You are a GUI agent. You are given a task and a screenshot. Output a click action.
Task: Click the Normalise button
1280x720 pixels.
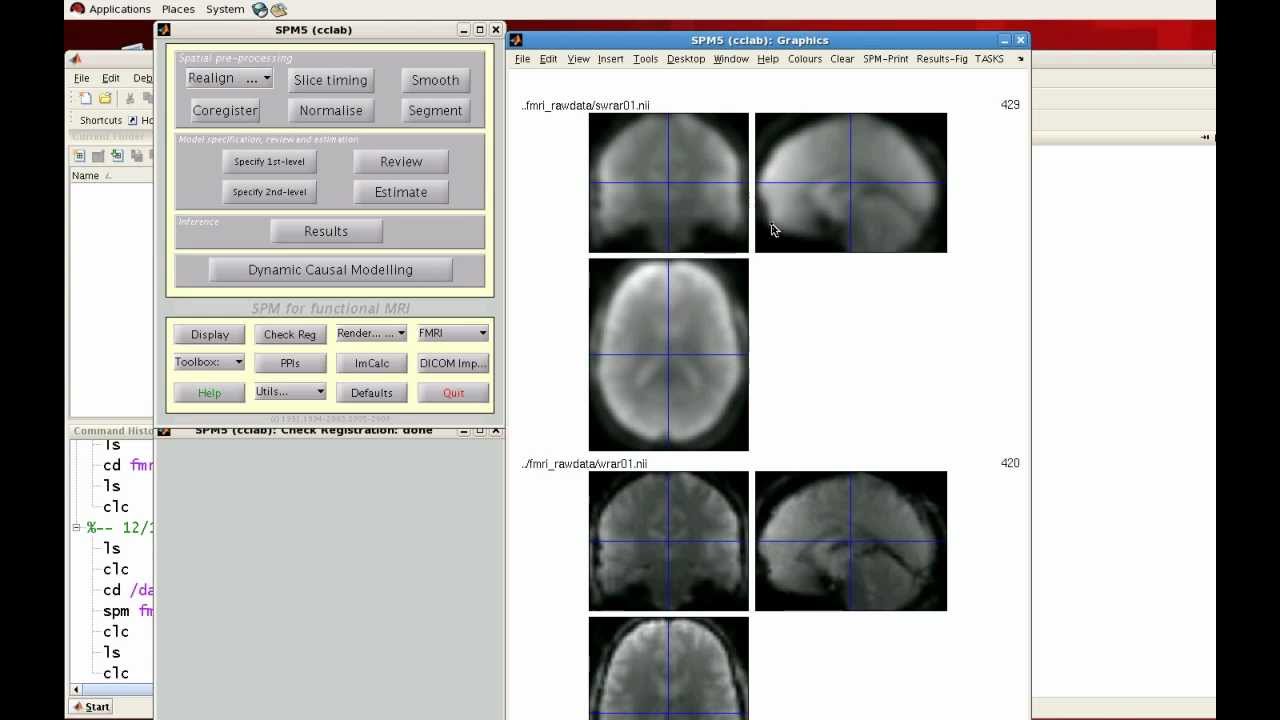pos(330,110)
